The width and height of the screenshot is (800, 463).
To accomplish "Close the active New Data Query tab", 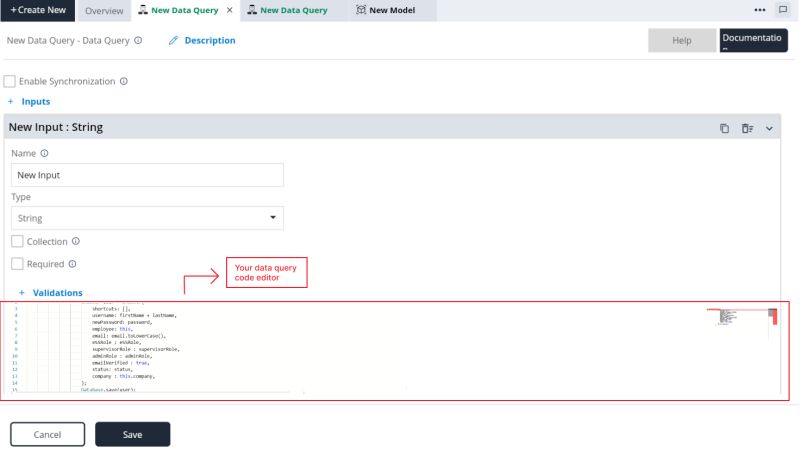I will click(x=230, y=10).
